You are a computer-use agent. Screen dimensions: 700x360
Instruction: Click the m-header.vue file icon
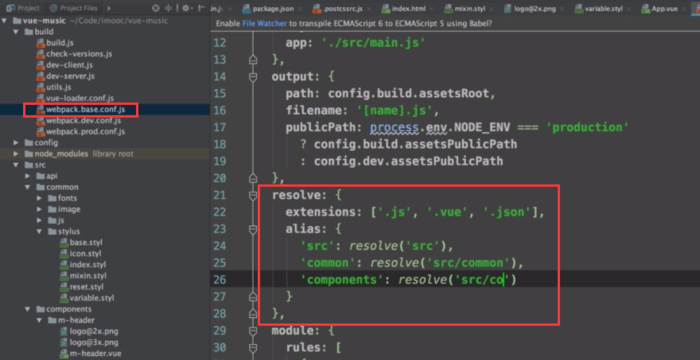click(x=64, y=354)
